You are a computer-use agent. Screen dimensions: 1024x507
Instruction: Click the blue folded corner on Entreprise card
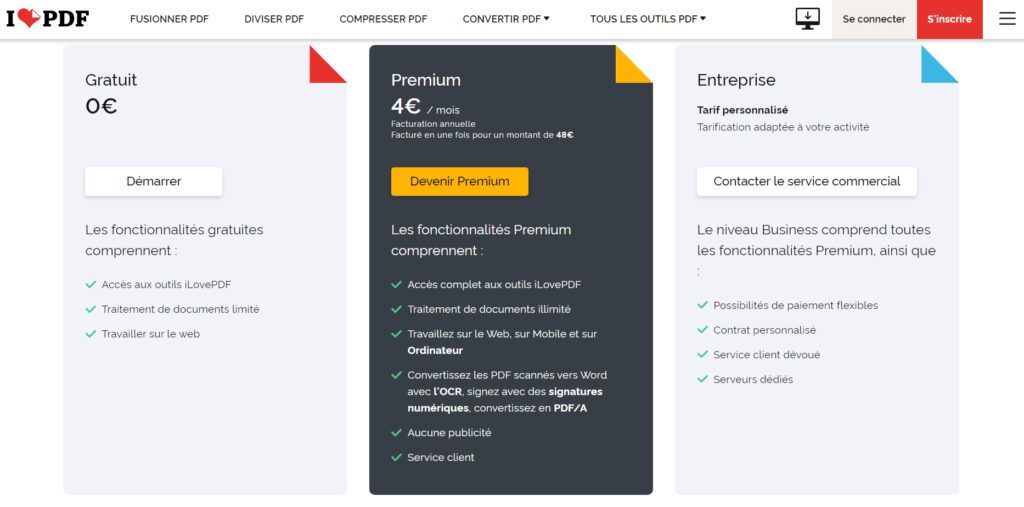[939, 64]
